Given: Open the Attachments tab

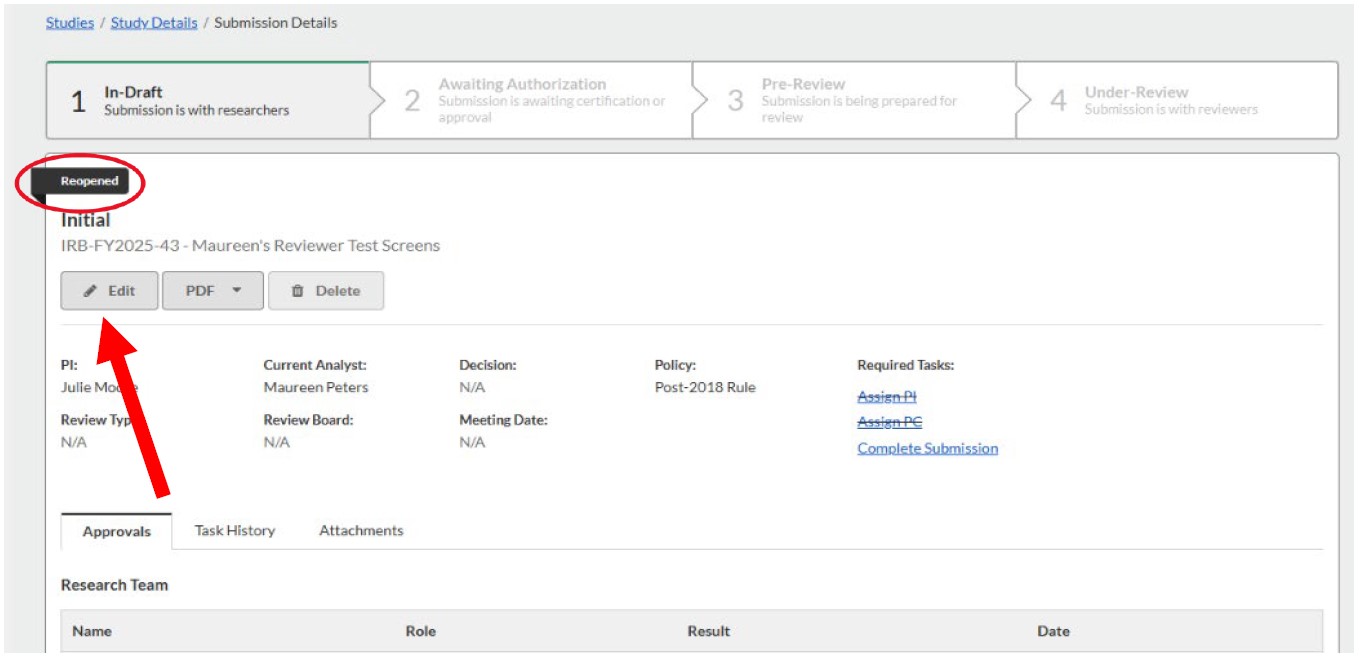Looking at the screenshot, I should 361,531.
